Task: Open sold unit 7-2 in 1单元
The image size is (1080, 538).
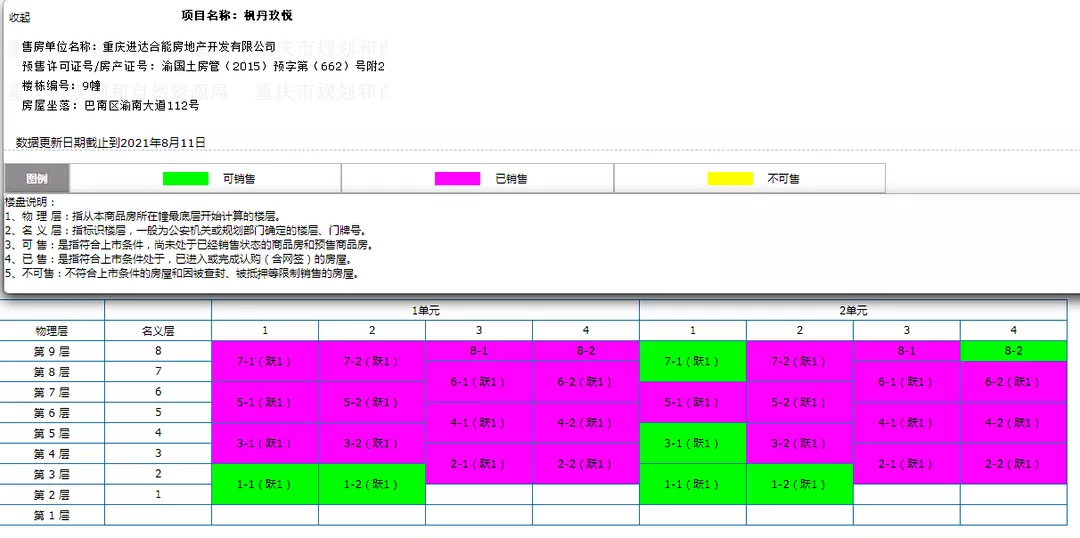Action: [372, 361]
